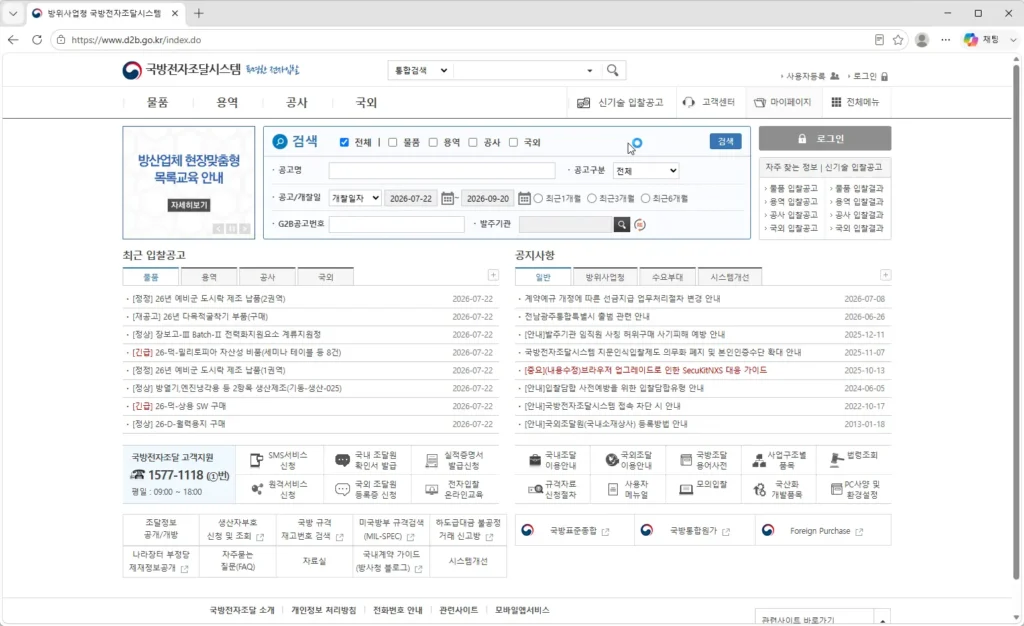Open the 통합검색 dropdown
The height and width of the screenshot is (626, 1024).
click(x=421, y=70)
